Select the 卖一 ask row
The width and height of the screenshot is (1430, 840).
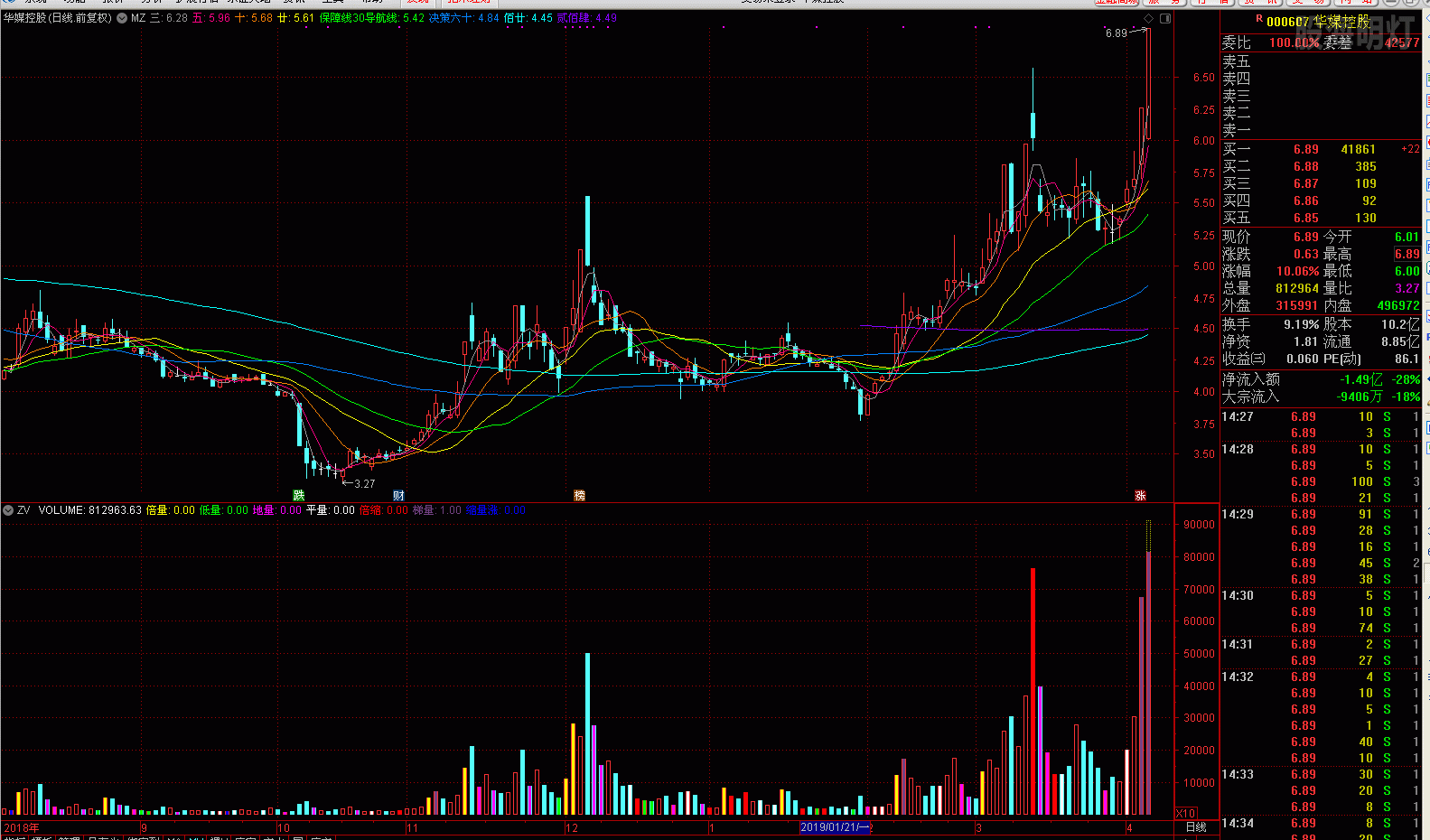click(1322, 131)
